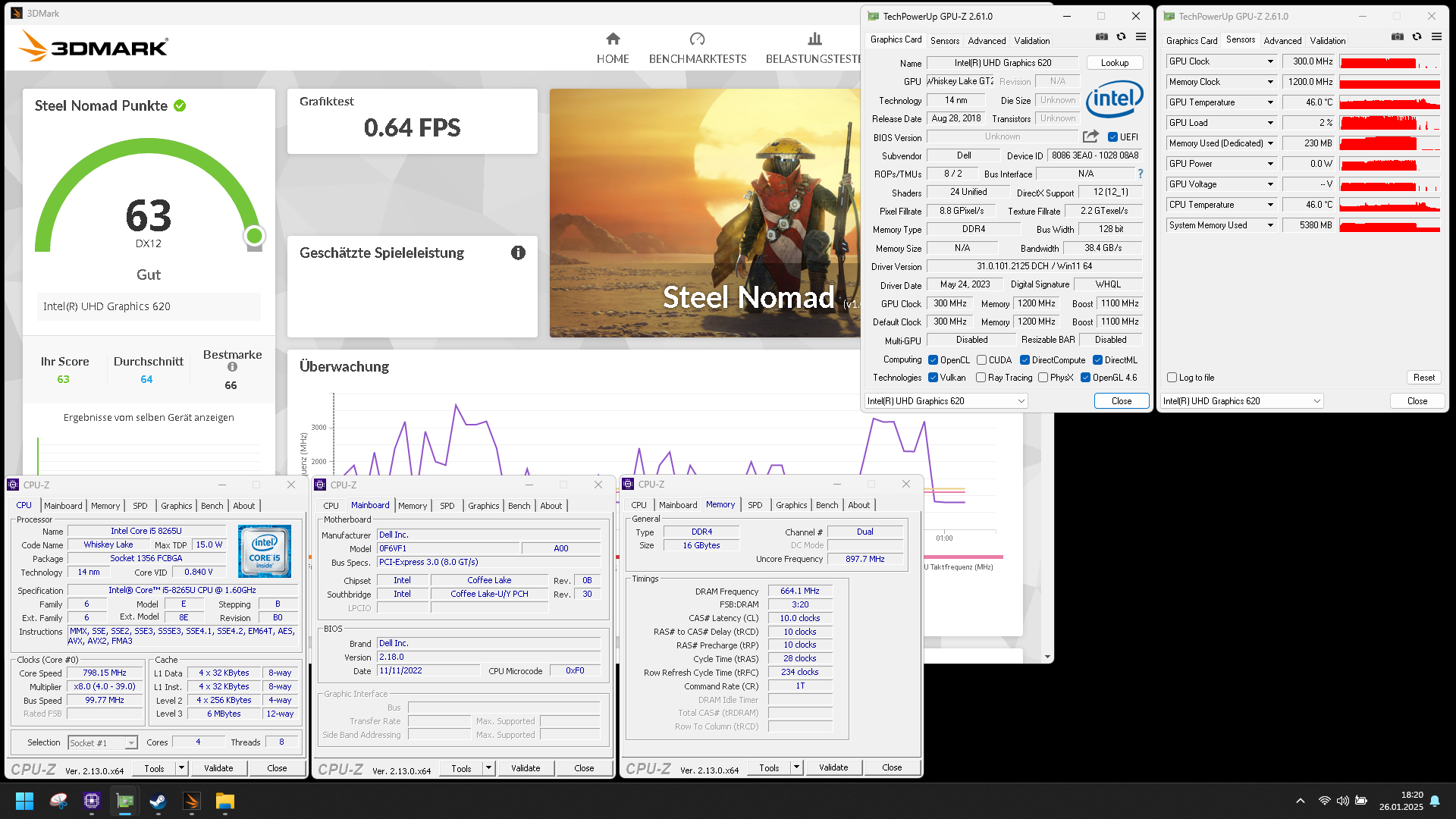Click the Bus Interface question mark icon
The width and height of the screenshot is (1456, 819).
point(1140,174)
